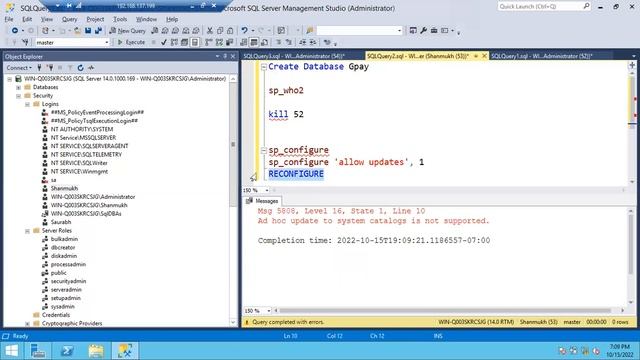Click the Change Connection icon

click(x=25, y=42)
